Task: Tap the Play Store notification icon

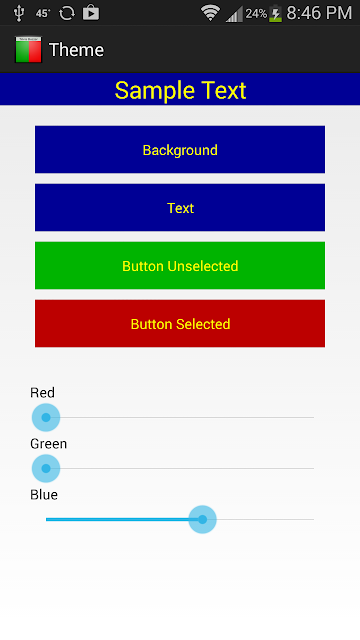Action: tap(91, 13)
